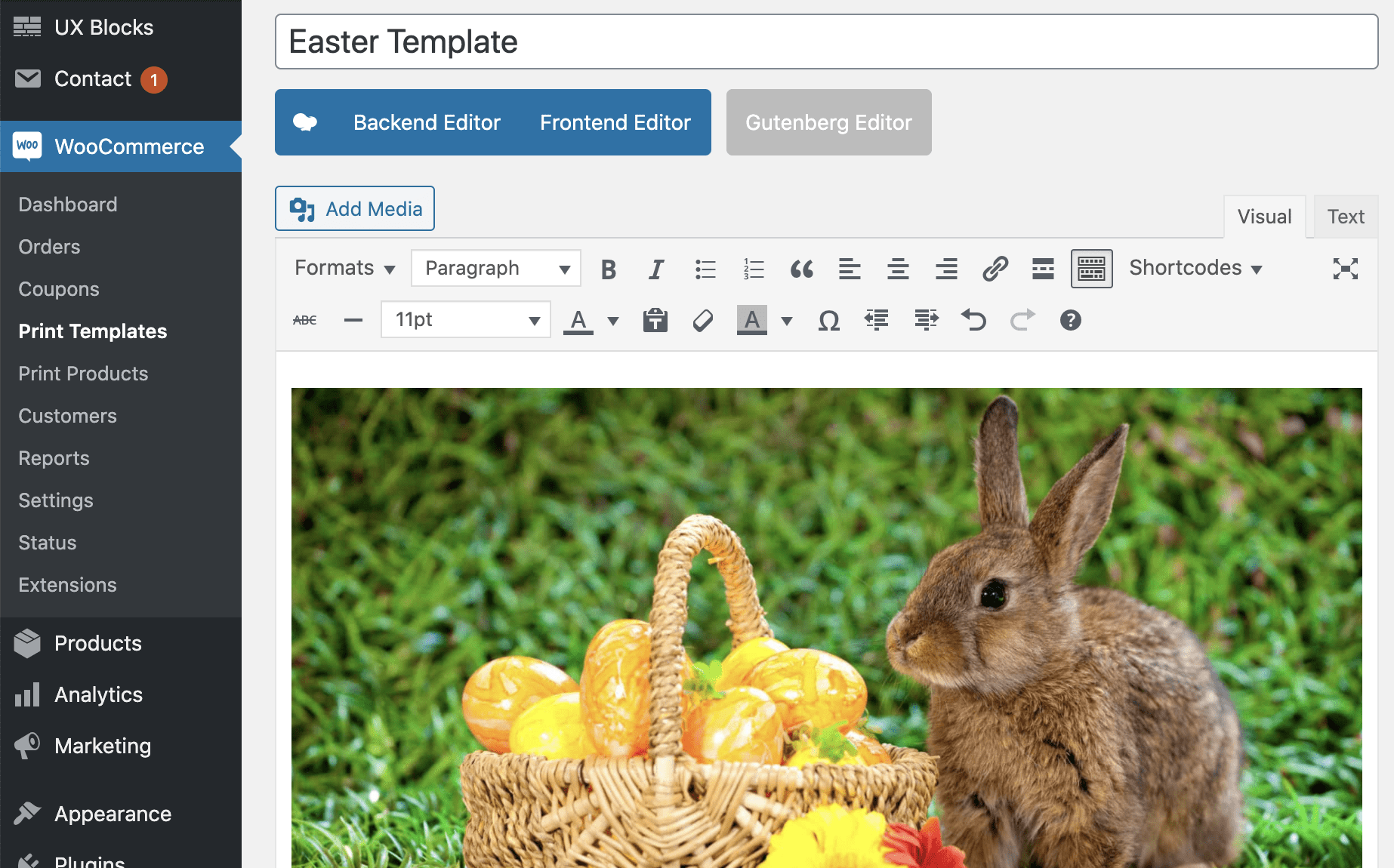This screenshot has width=1394, height=868.
Task: Switch to the Text editing tab
Action: [x=1345, y=217]
